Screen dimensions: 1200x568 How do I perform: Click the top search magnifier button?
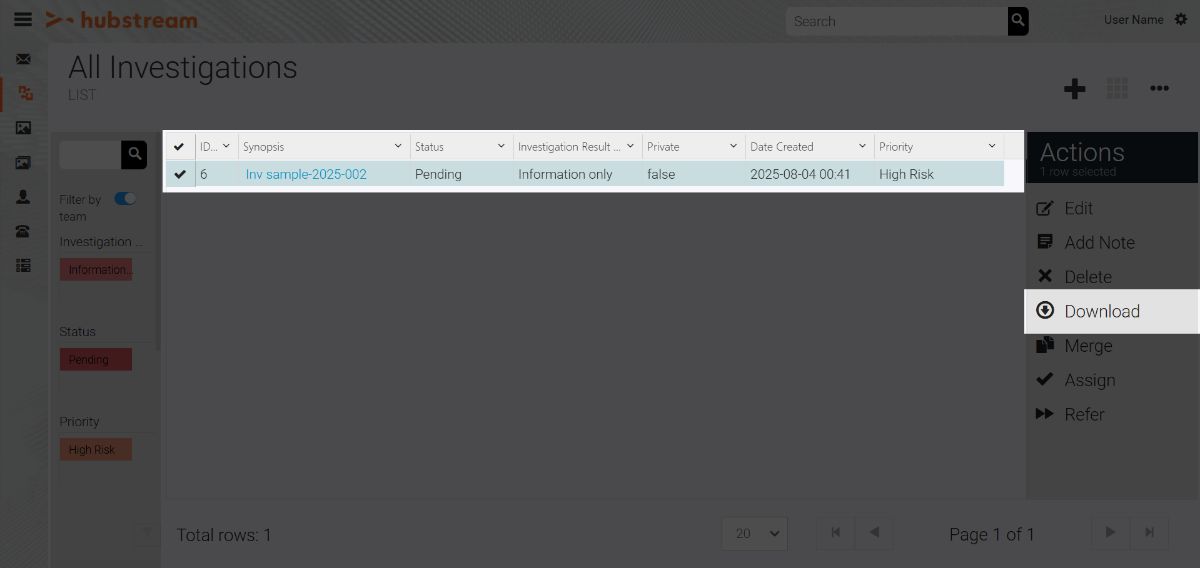(1018, 21)
